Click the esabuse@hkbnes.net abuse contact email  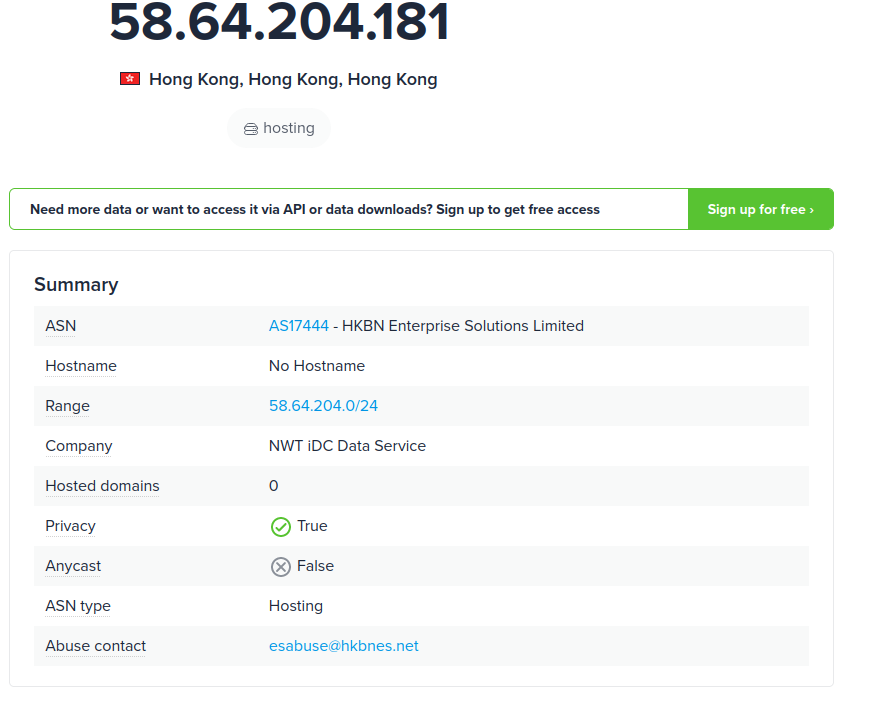pyautogui.click(x=343, y=646)
